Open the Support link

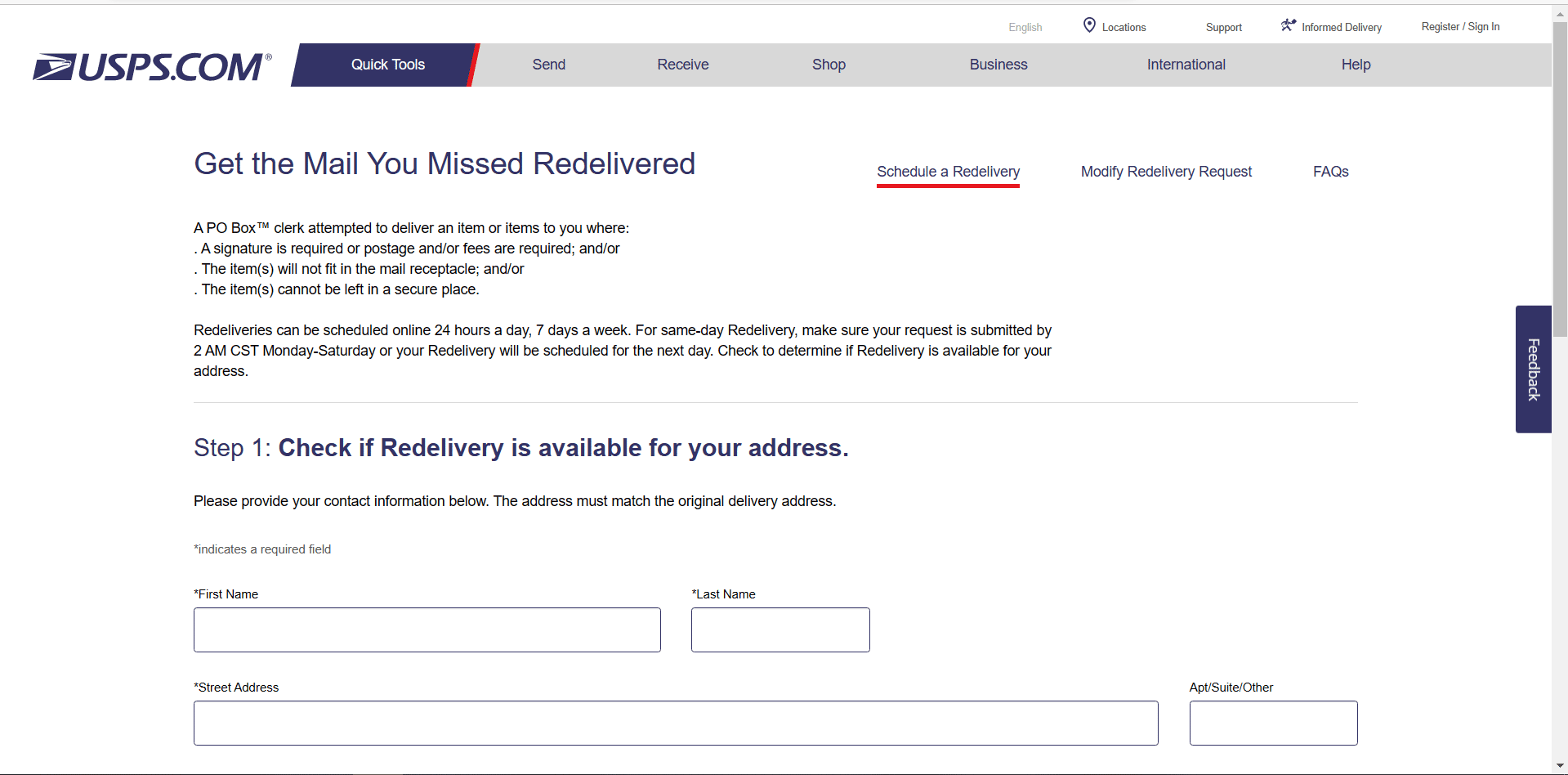1223,28
